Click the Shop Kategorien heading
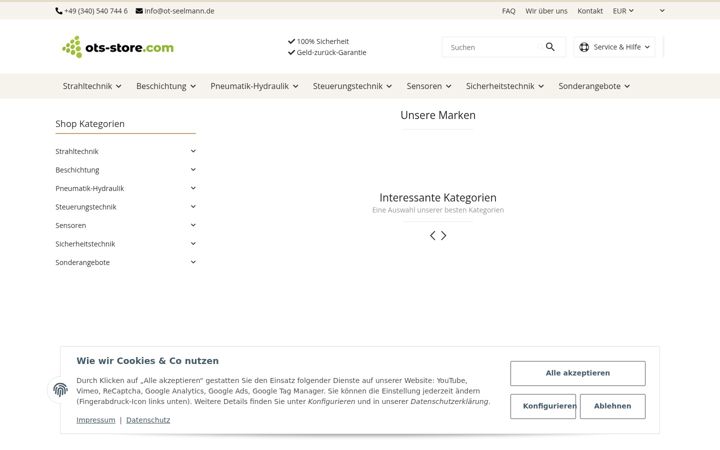 pyautogui.click(x=90, y=124)
